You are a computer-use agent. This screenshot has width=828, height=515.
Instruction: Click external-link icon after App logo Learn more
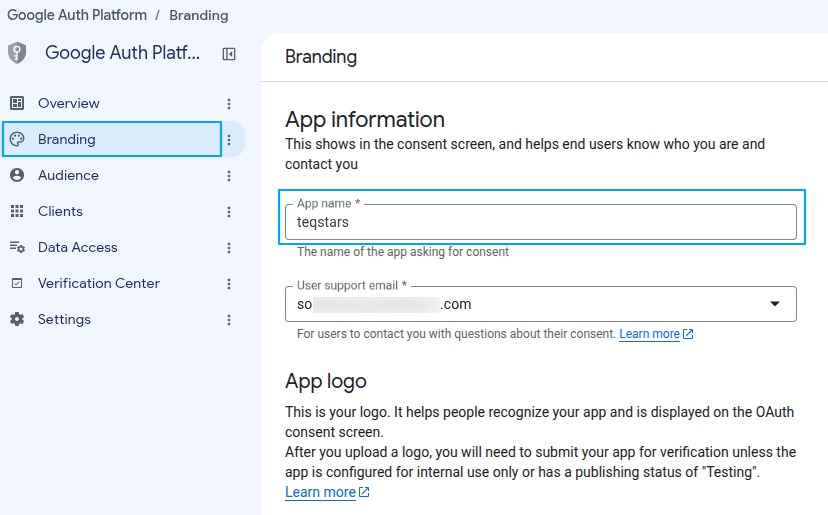pyautogui.click(x=364, y=492)
